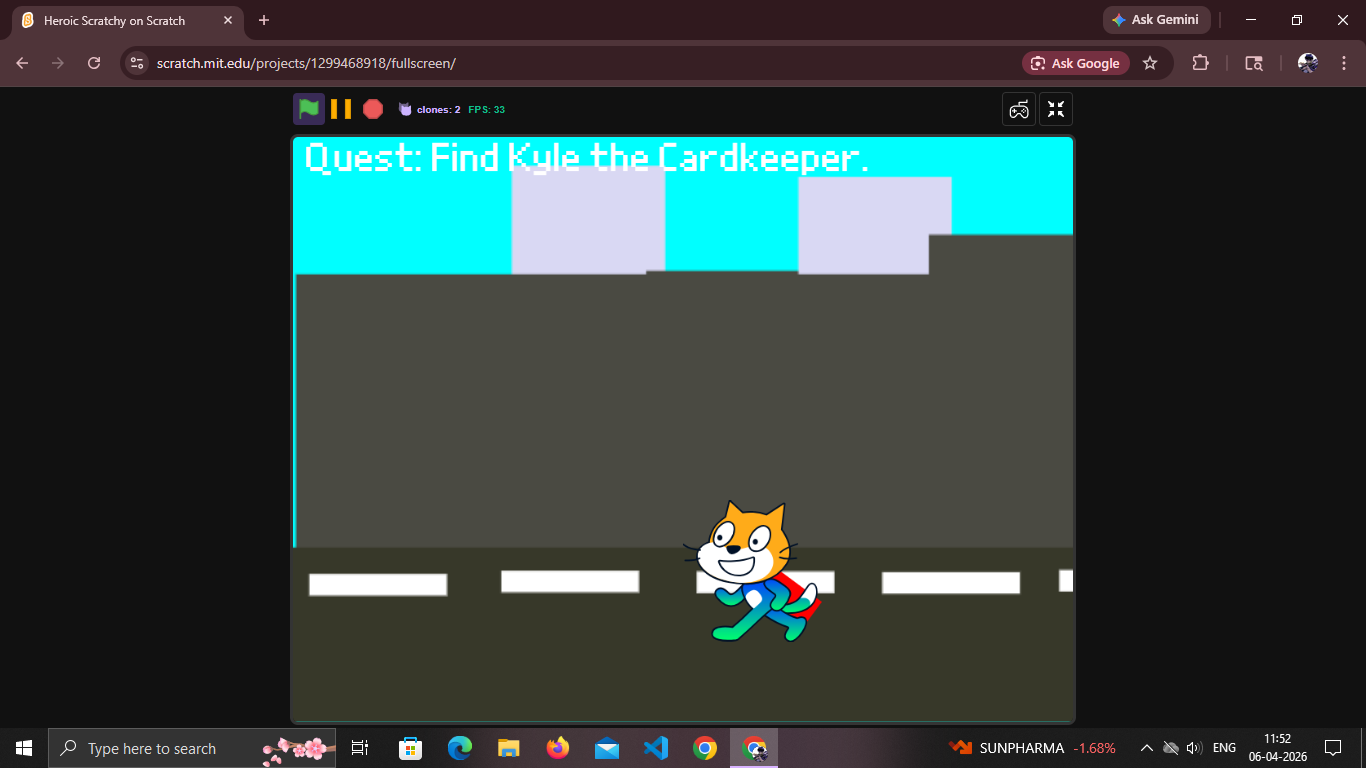
Task: Open File Explorer from the taskbar
Action: point(509,748)
